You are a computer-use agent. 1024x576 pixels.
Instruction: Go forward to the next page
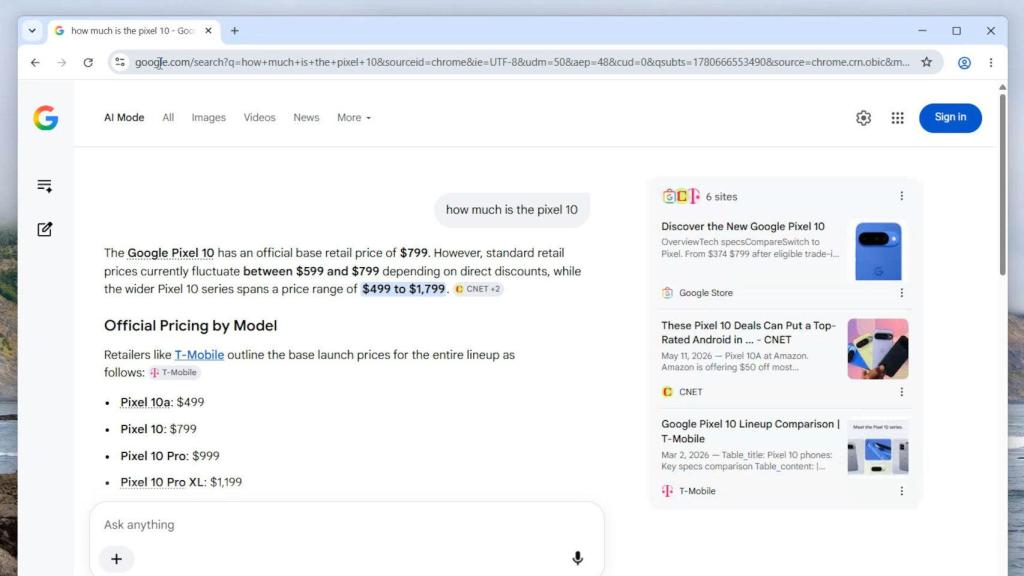[61, 62]
